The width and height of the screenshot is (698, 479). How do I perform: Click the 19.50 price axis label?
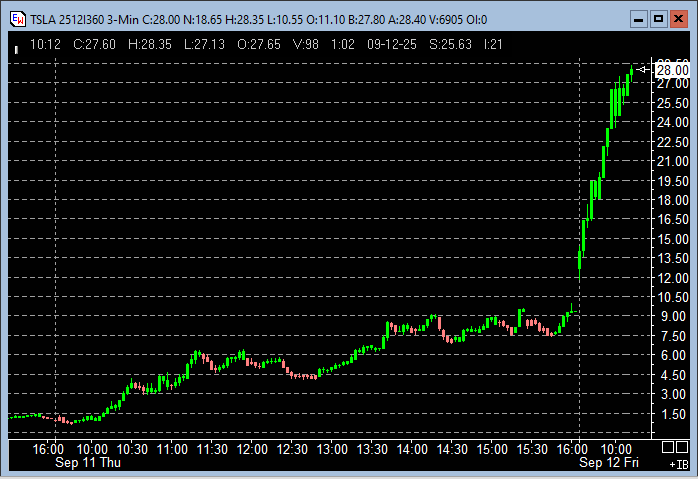click(x=673, y=181)
